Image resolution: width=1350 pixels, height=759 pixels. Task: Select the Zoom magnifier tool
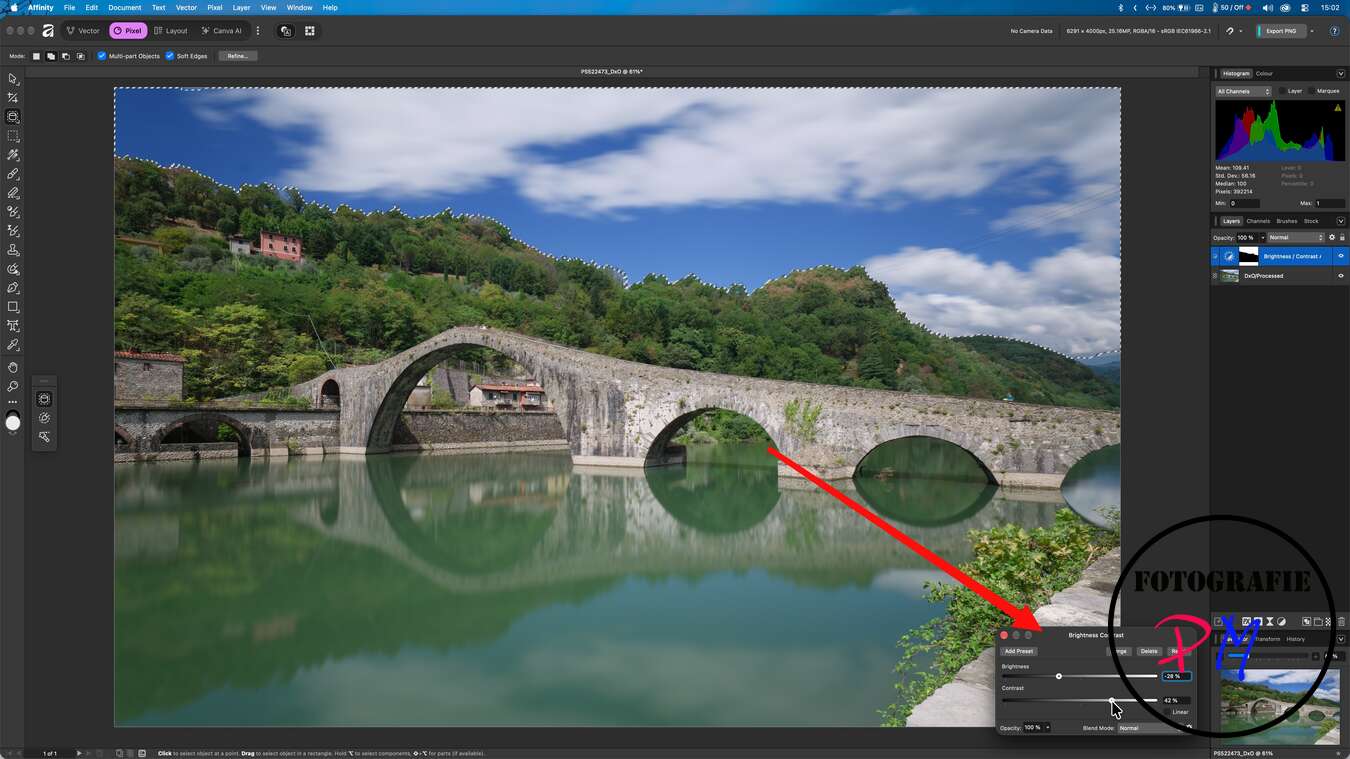point(13,386)
